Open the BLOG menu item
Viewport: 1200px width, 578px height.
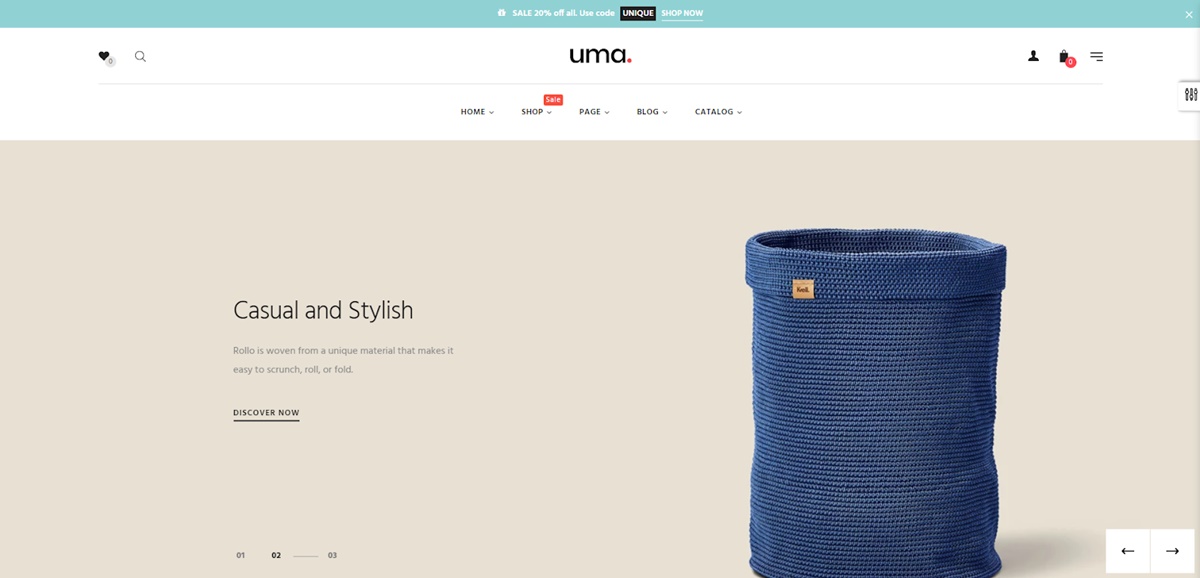coord(652,112)
